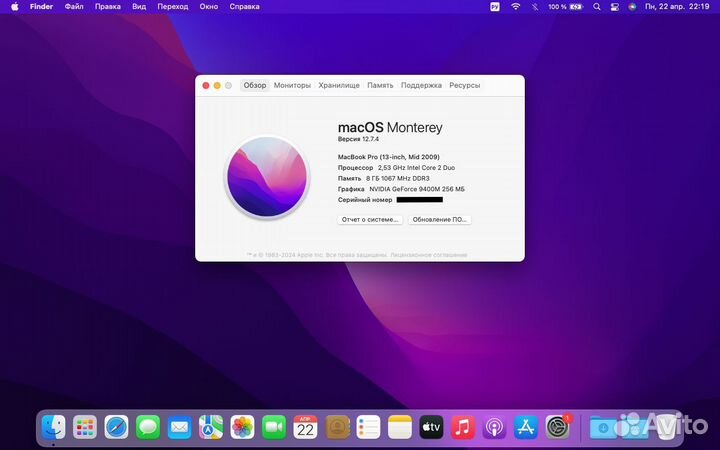Click the 2,53 GHz Intel Core 2 Duo value
720x450 pixels.
(416, 168)
